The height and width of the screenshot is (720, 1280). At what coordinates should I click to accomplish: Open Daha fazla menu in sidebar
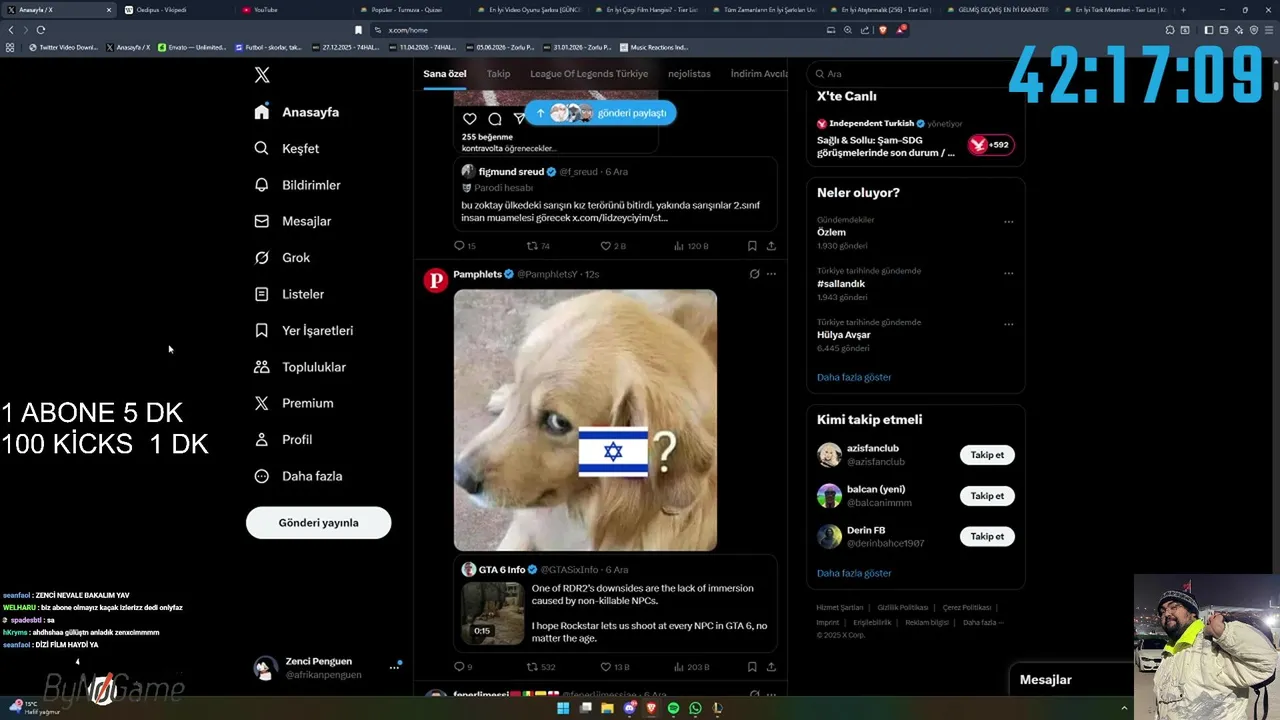click(298, 476)
